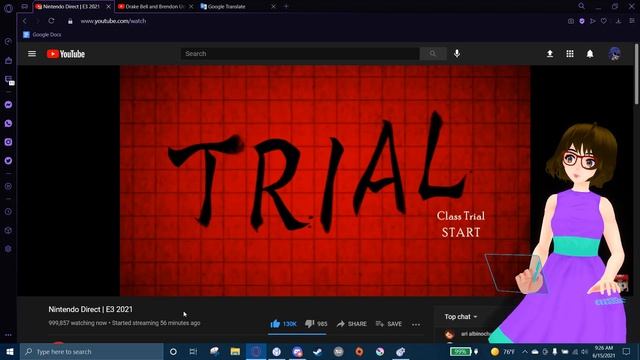This screenshot has height=360, width=640.
Task: Open the YouTube account avatar menu
Action: click(x=615, y=54)
